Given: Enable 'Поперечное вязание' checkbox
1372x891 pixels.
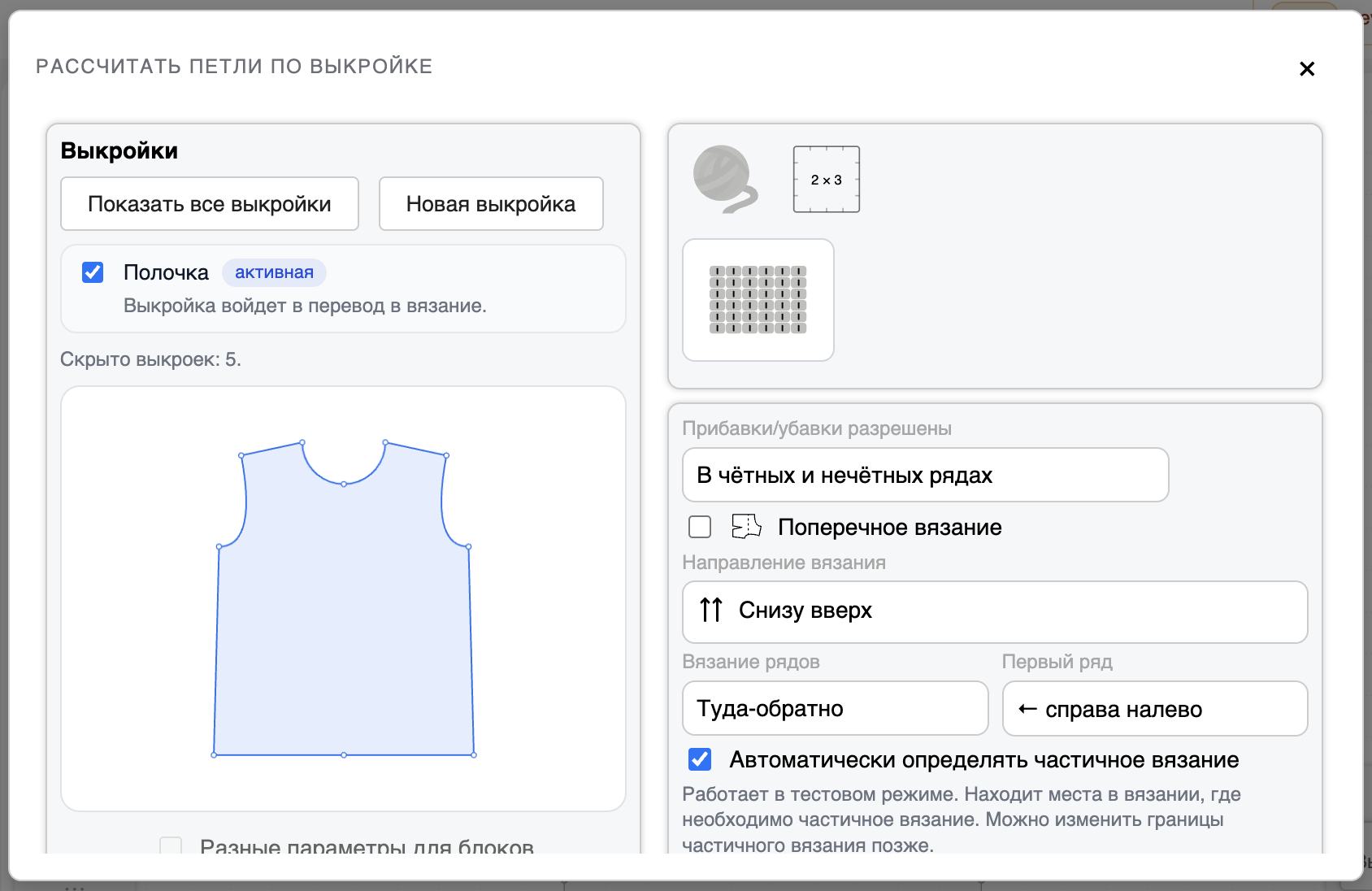Looking at the screenshot, I should click(700, 527).
